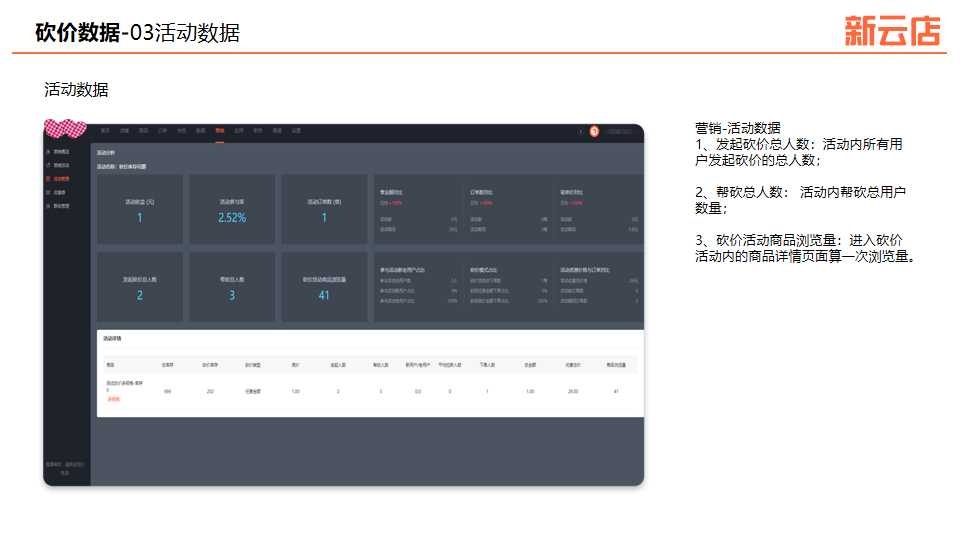Click the 参与活动新老用户占比 panel title
This screenshot has height=540, width=960.
402,269
